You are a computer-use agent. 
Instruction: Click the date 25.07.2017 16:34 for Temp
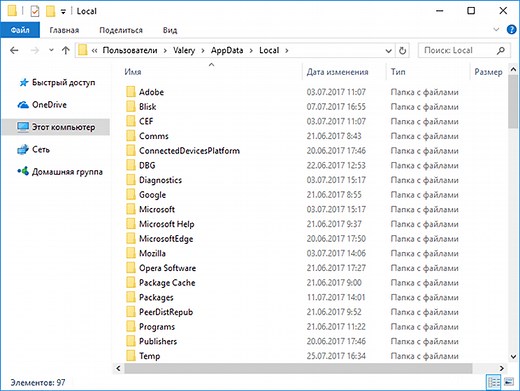coord(336,356)
